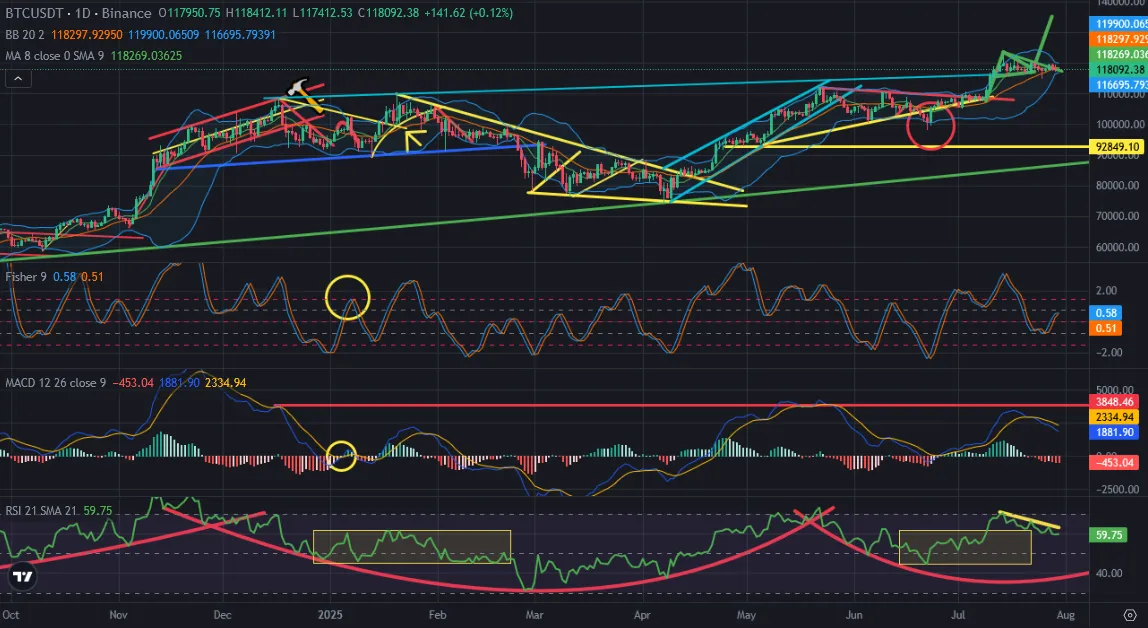This screenshot has height=628, width=1148.
Task: Collapse the indicator legend chevron arrow
Action: (x=18, y=78)
